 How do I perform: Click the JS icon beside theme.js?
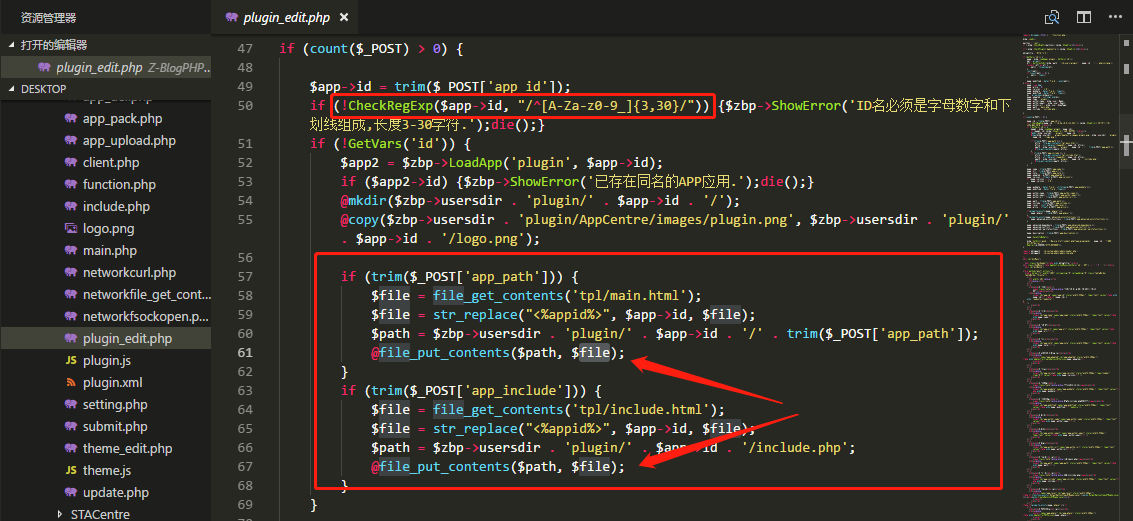tap(71, 470)
